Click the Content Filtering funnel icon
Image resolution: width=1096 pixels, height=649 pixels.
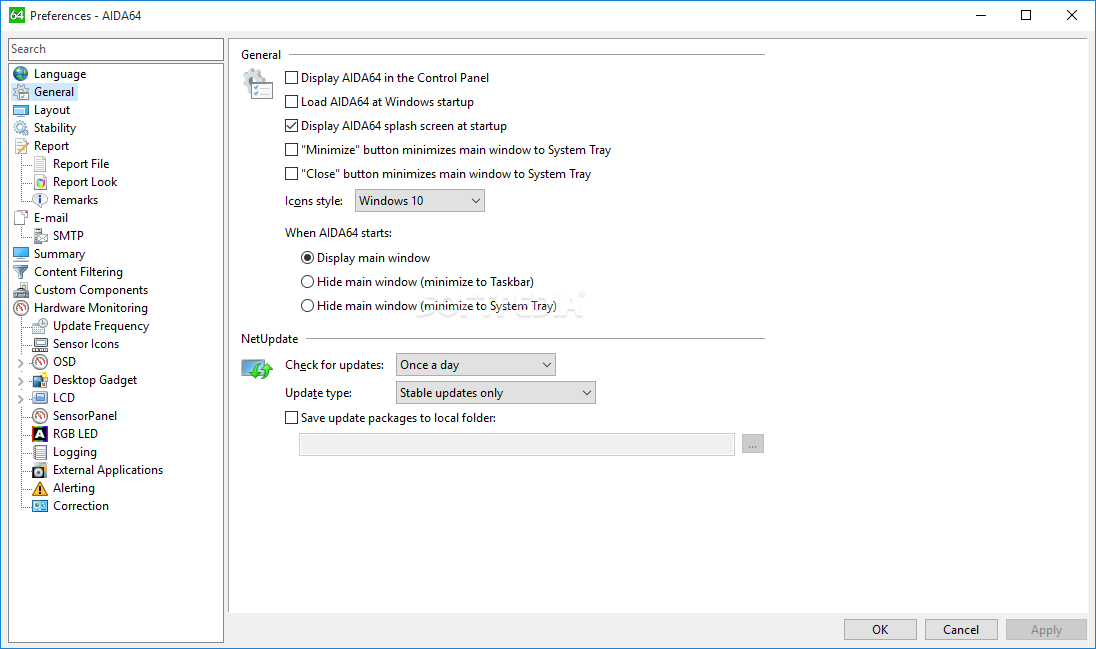pos(21,272)
